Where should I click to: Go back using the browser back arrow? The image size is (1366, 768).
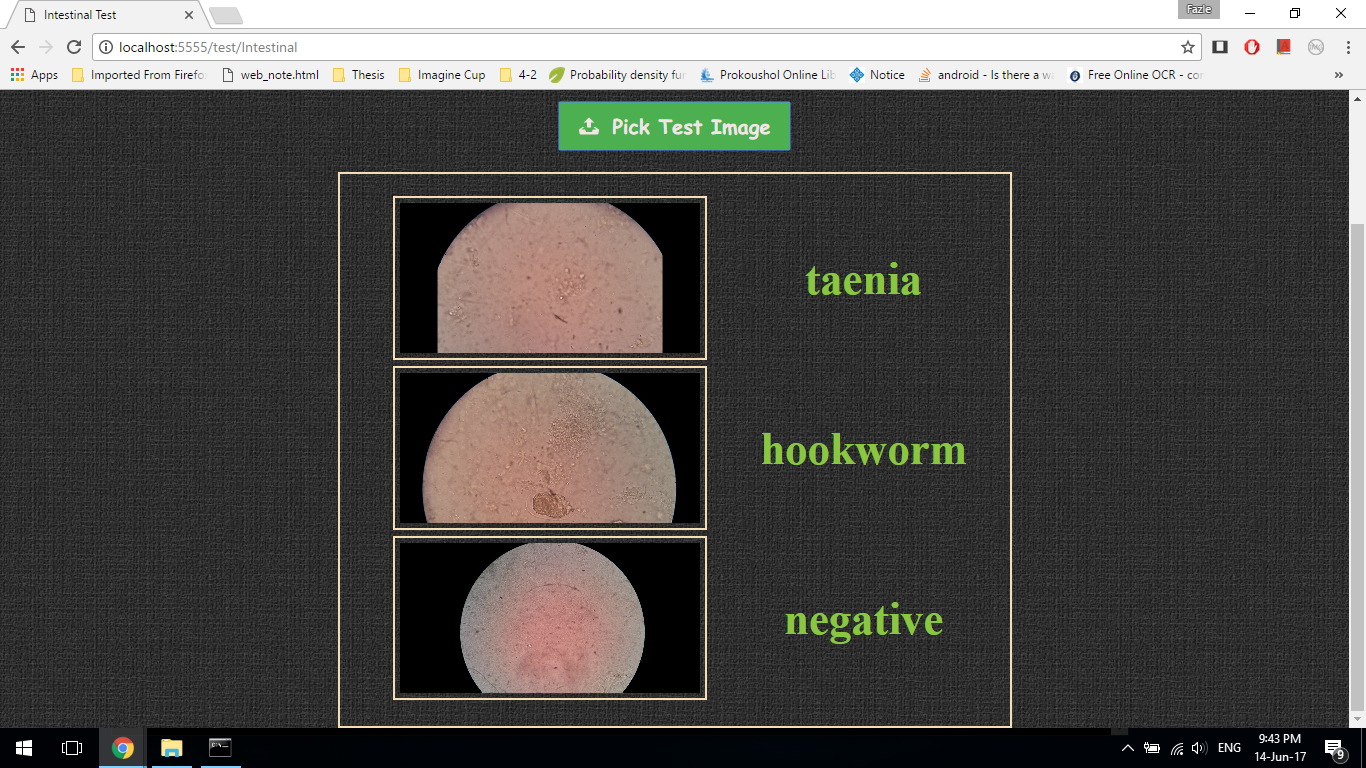point(18,47)
